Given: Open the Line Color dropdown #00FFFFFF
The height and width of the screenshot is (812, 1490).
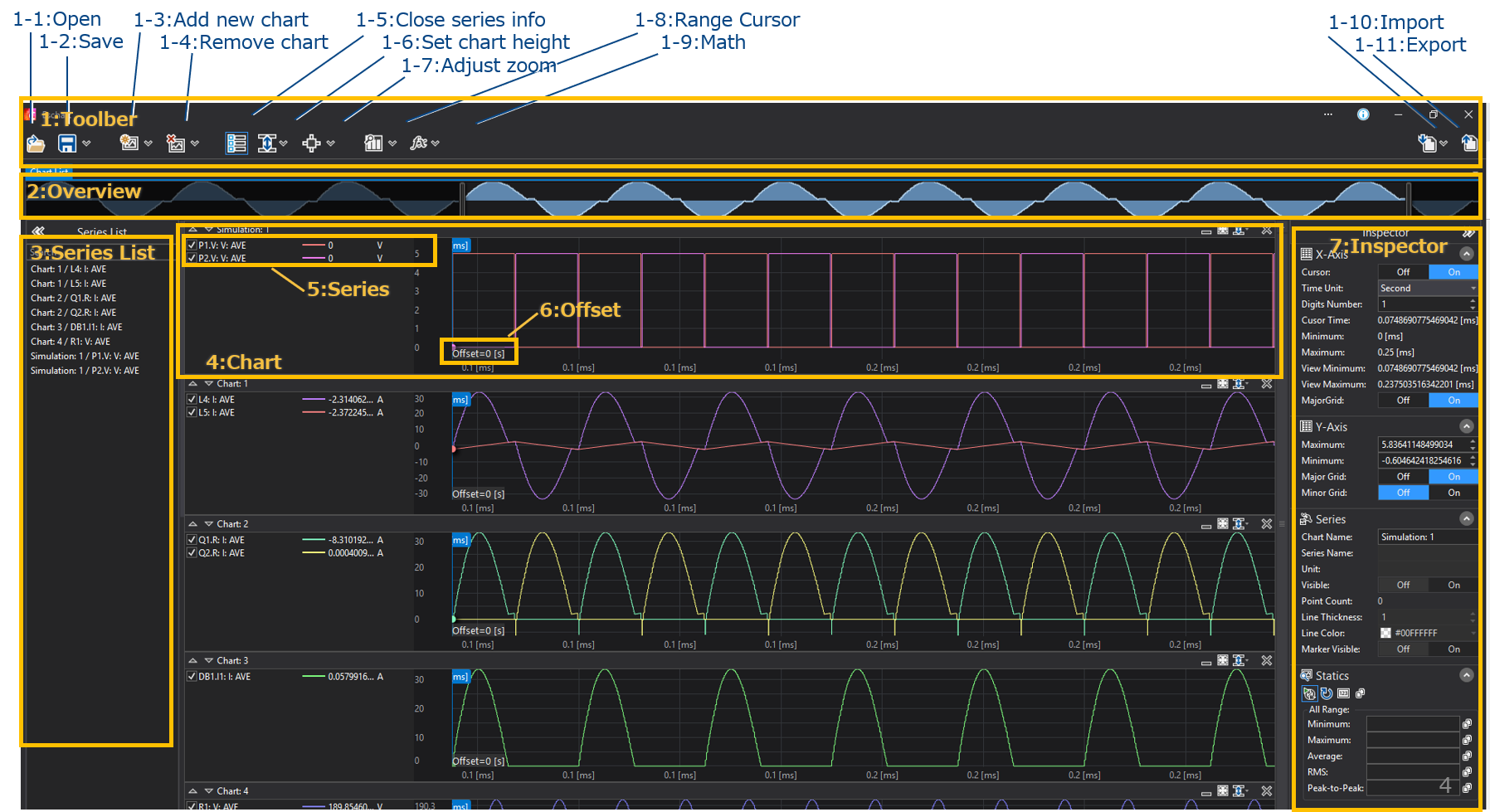Looking at the screenshot, I should tap(1428, 634).
